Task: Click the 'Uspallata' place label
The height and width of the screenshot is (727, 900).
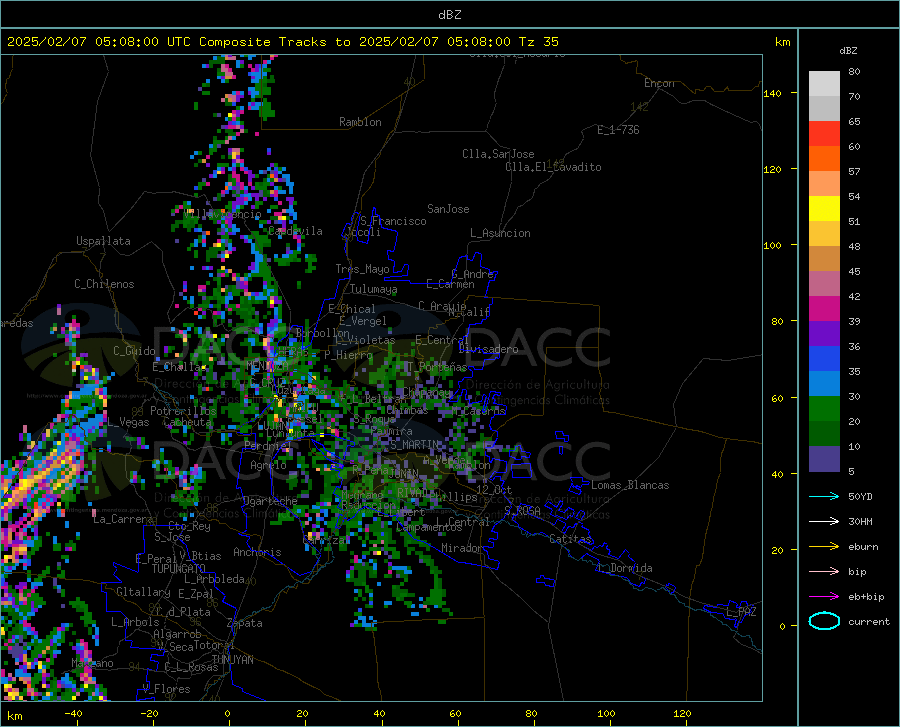Action: point(103,241)
